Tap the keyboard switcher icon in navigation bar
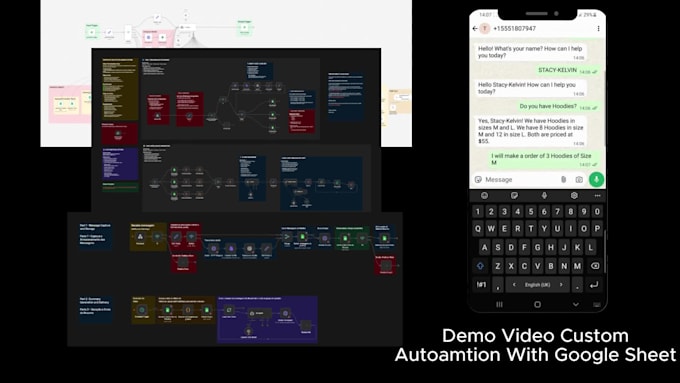 point(597,304)
